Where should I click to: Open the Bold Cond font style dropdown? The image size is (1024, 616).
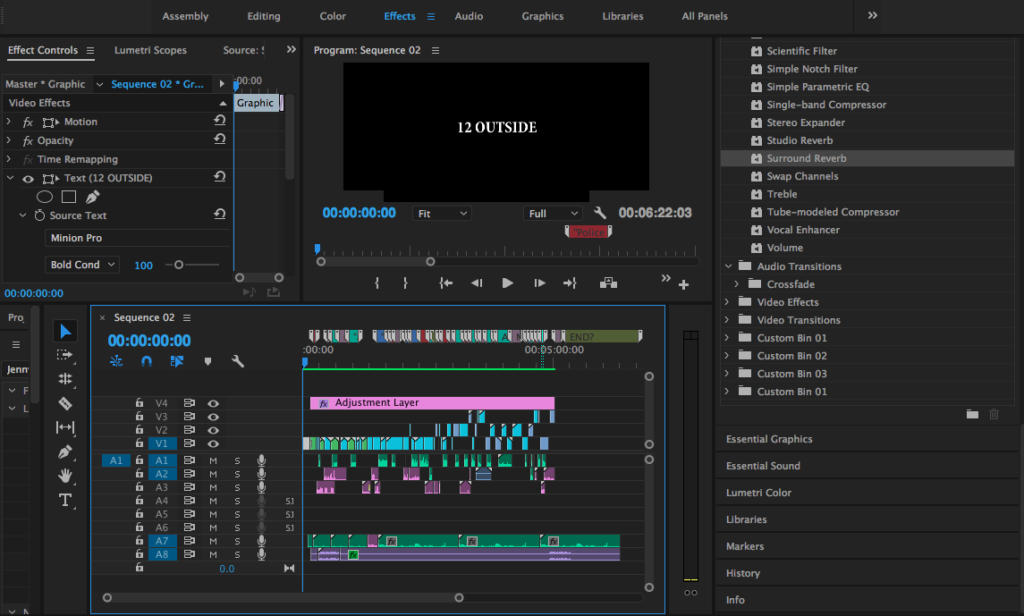pyautogui.click(x=82, y=265)
